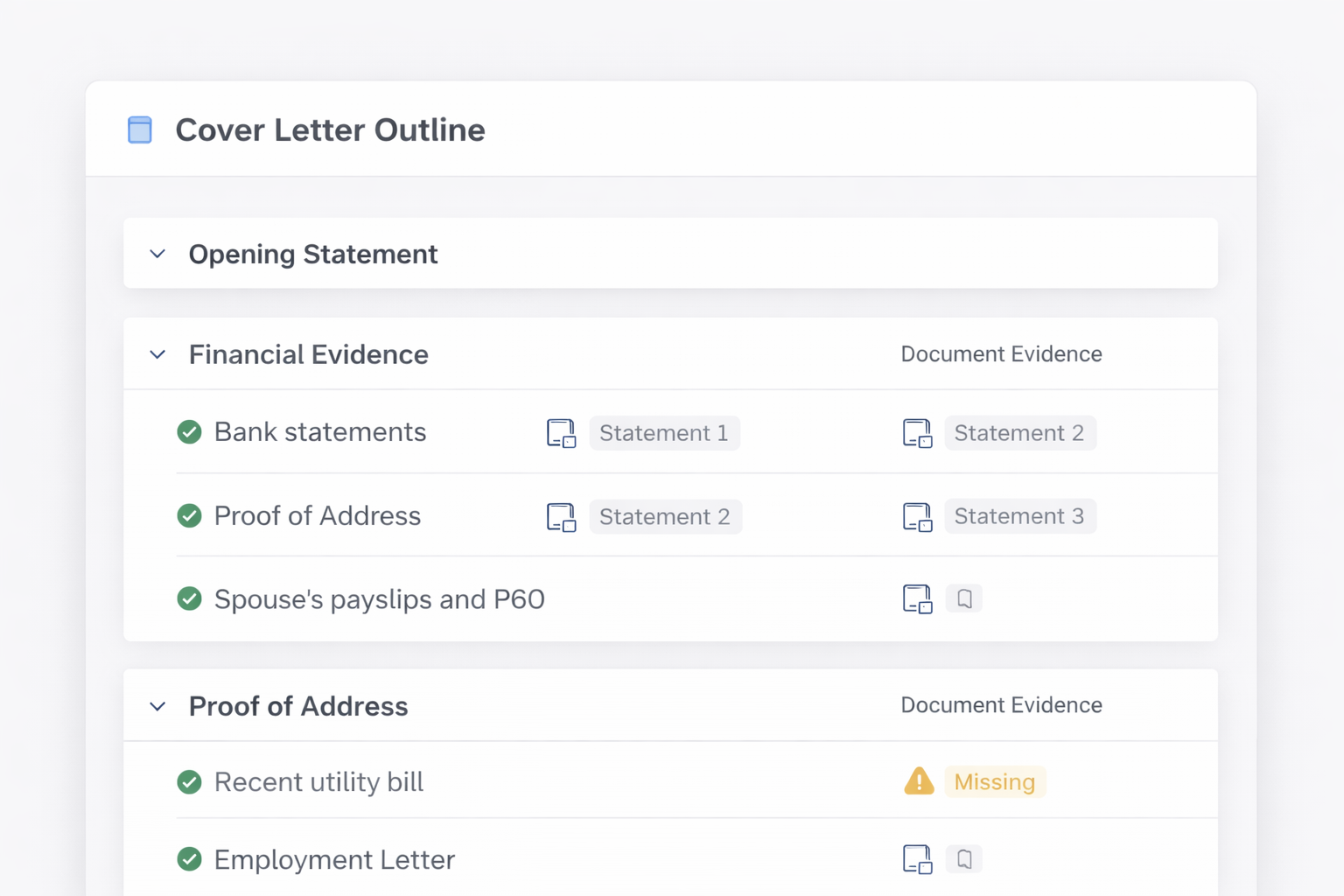Select the document icon beside Statement 3

[917, 516]
